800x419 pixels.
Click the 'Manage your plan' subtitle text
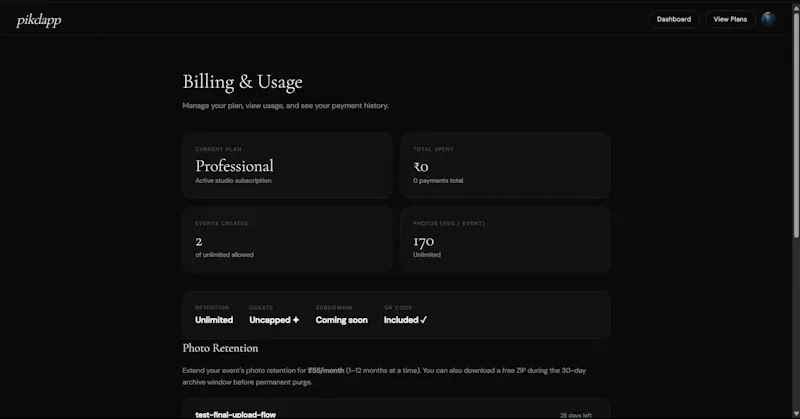(x=286, y=106)
